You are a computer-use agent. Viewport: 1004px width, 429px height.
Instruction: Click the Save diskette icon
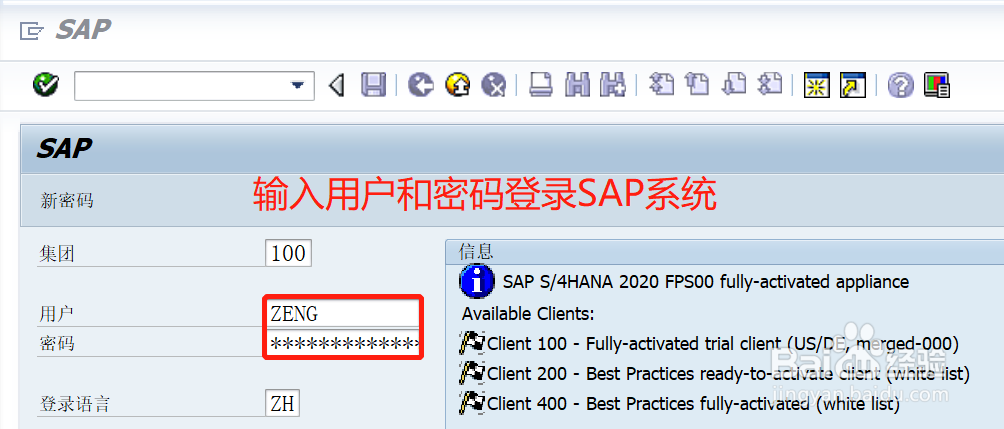click(x=373, y=85)
